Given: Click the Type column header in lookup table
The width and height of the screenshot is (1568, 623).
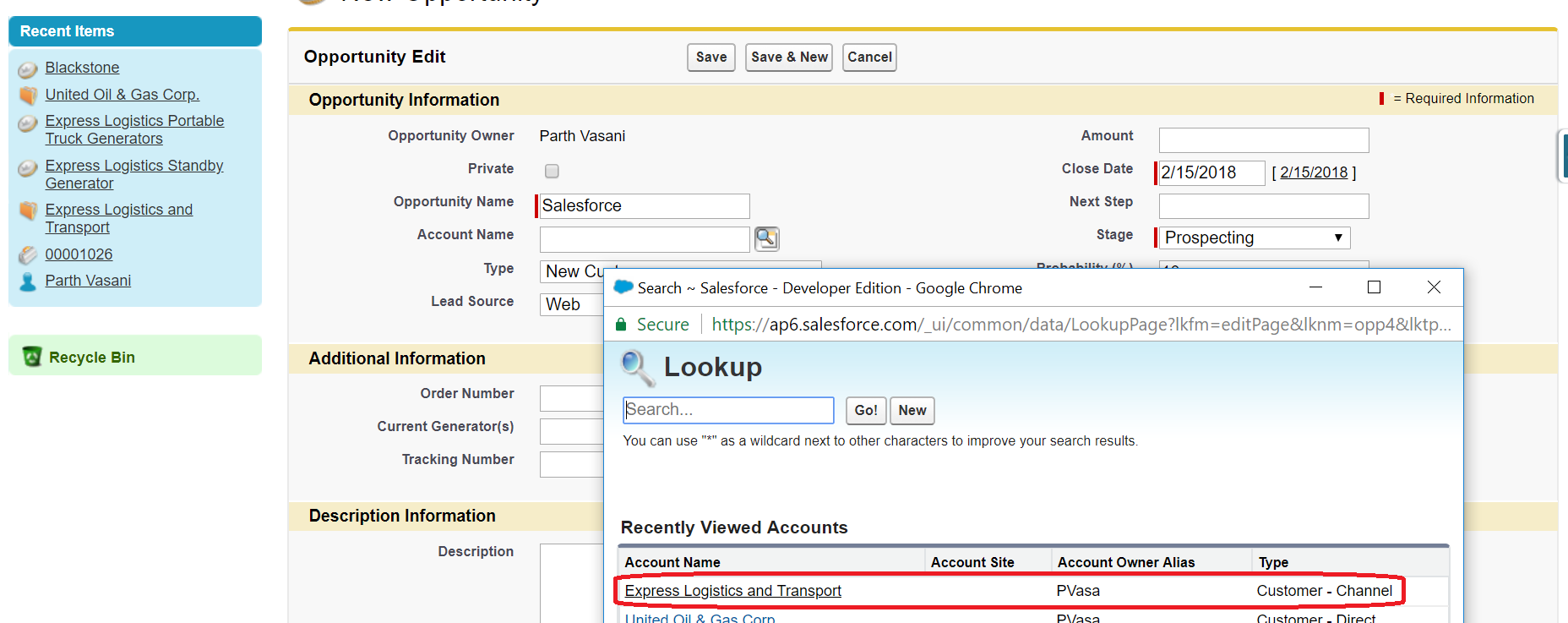Looking at the screenshot, I should point(1273,563).
